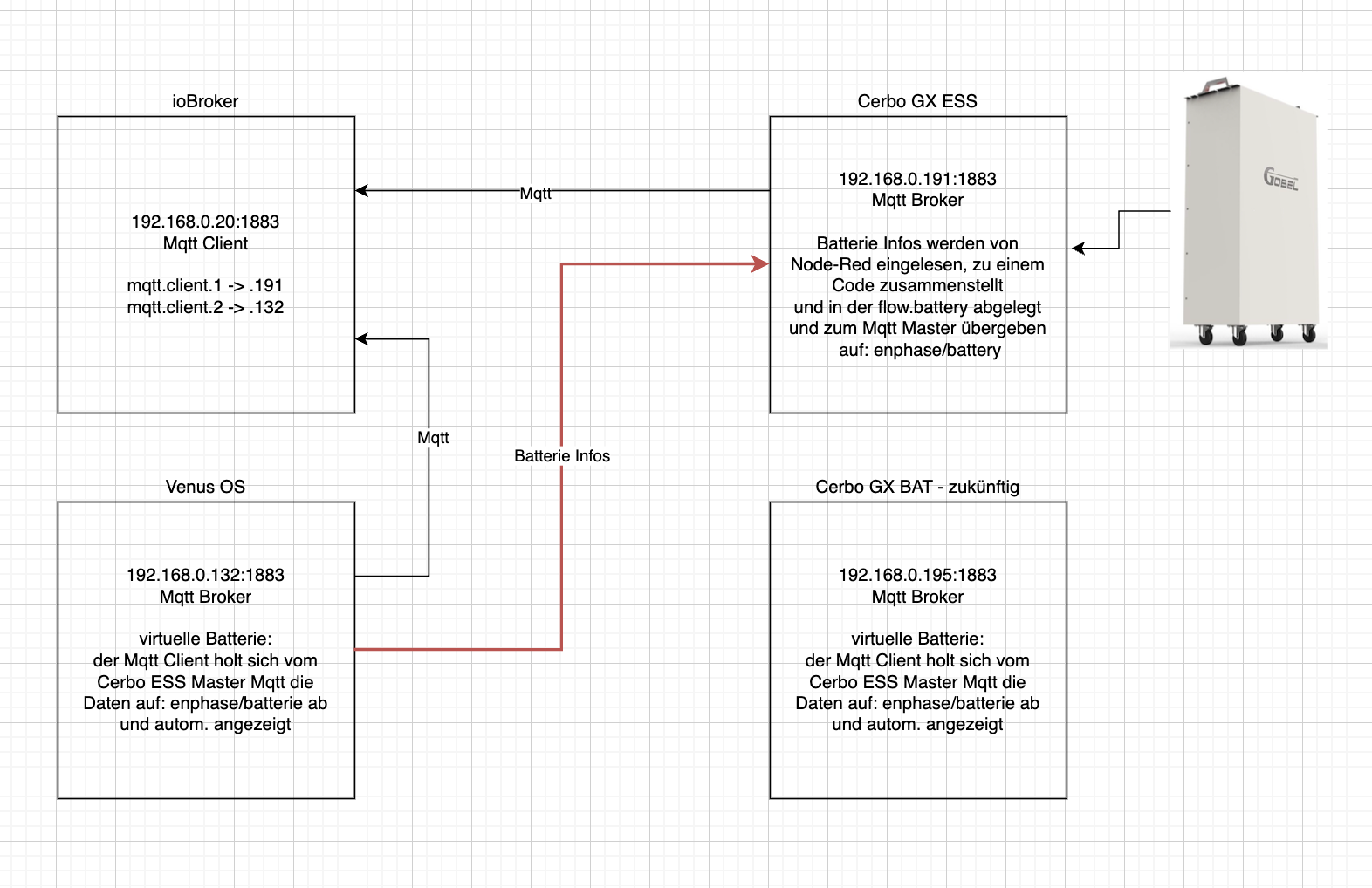The width and height of the screenshot is (1372, 888).
Task: Click the text 192.168.0.20:1883 in ioBroker box
Action: pos(205,222)
